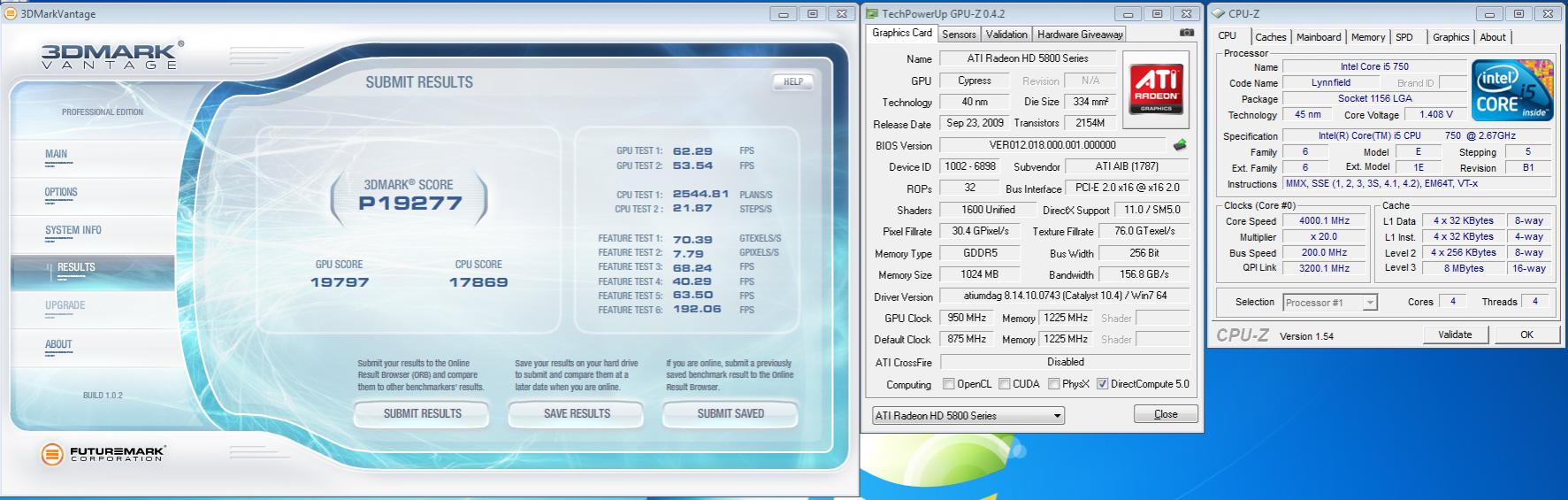
Task: Open the Hardware Giveaway tab
Action: click(x=1080, y=35)
